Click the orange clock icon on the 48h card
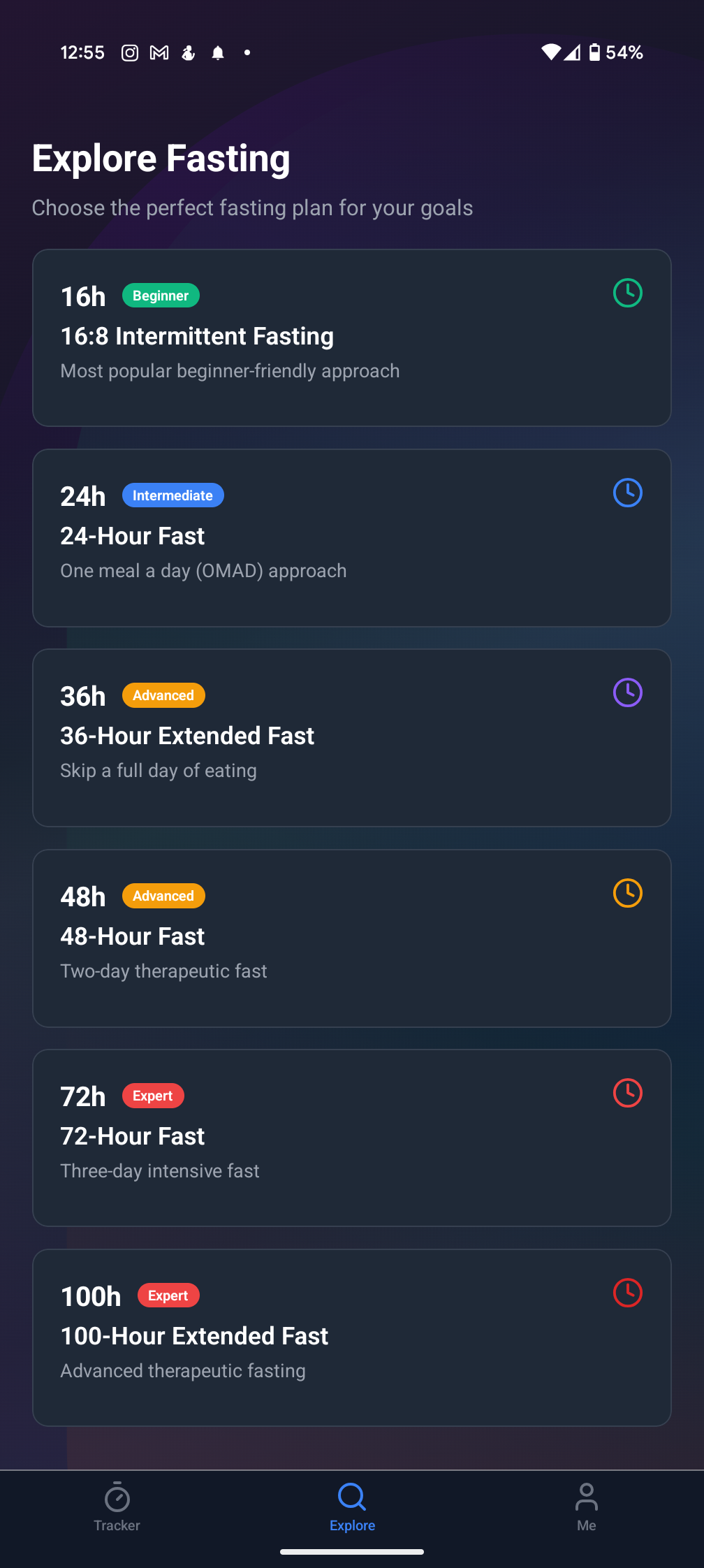The width and height of the screenshot is (704, 1568). (x=627, y=893)
